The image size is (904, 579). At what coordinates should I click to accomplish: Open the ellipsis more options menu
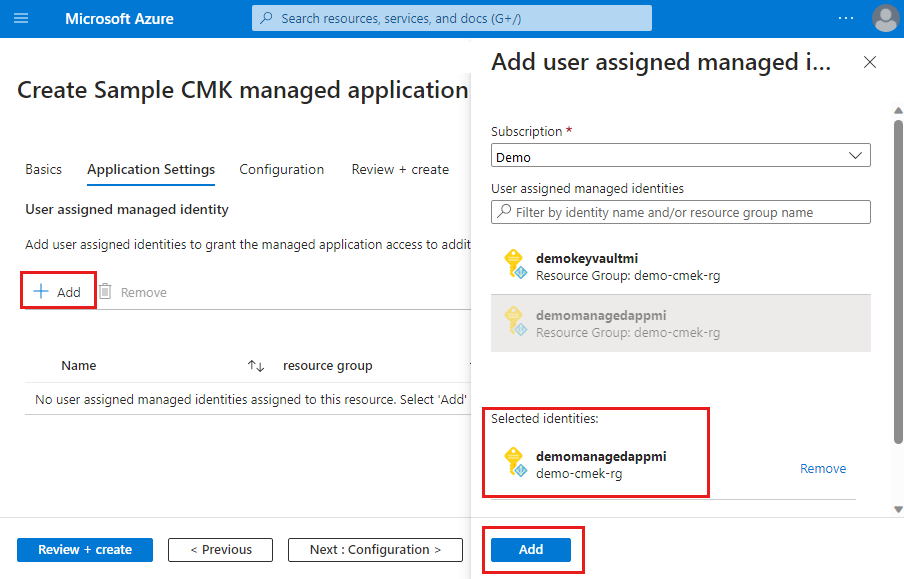pyautogui.click(x=845, y=17)
